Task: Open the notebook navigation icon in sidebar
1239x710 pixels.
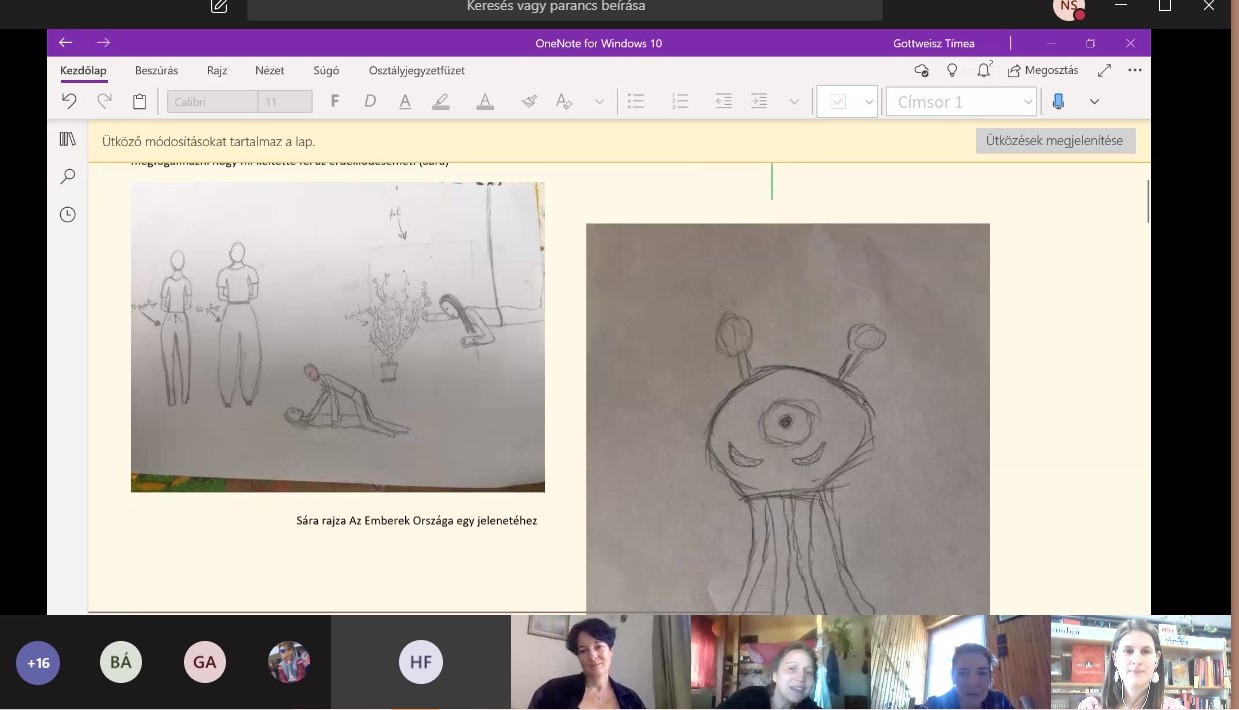Action: tap(68, 139)
